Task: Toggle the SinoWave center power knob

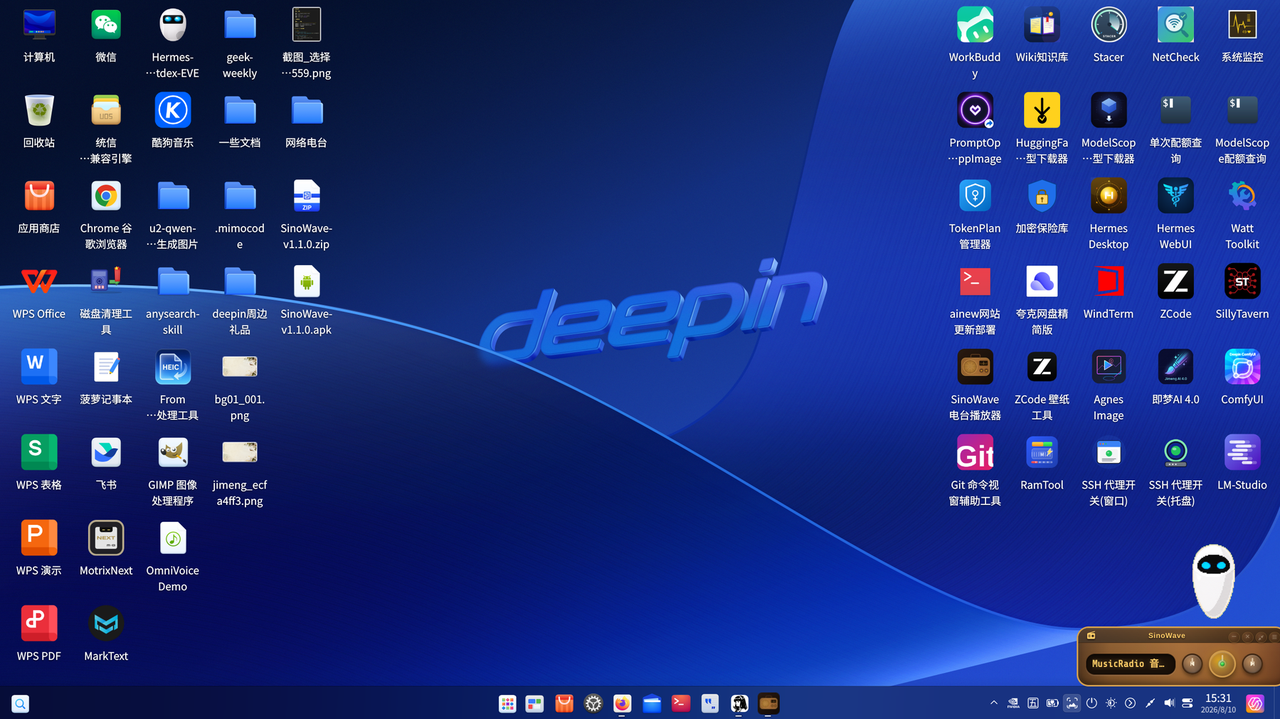Action: (1221, 664)
